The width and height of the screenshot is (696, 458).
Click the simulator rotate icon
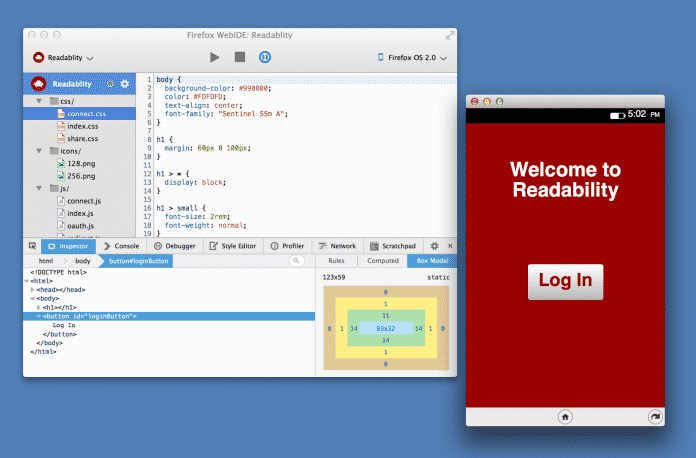point(655,416)
